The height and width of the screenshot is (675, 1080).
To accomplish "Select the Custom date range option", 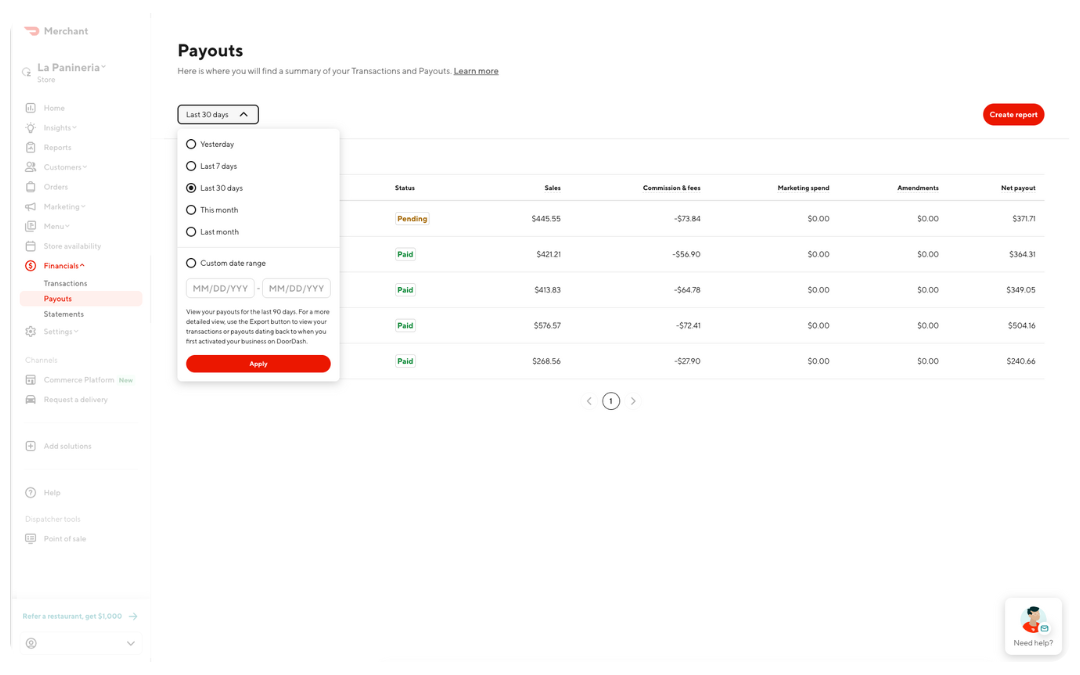I will pos(190,262).
